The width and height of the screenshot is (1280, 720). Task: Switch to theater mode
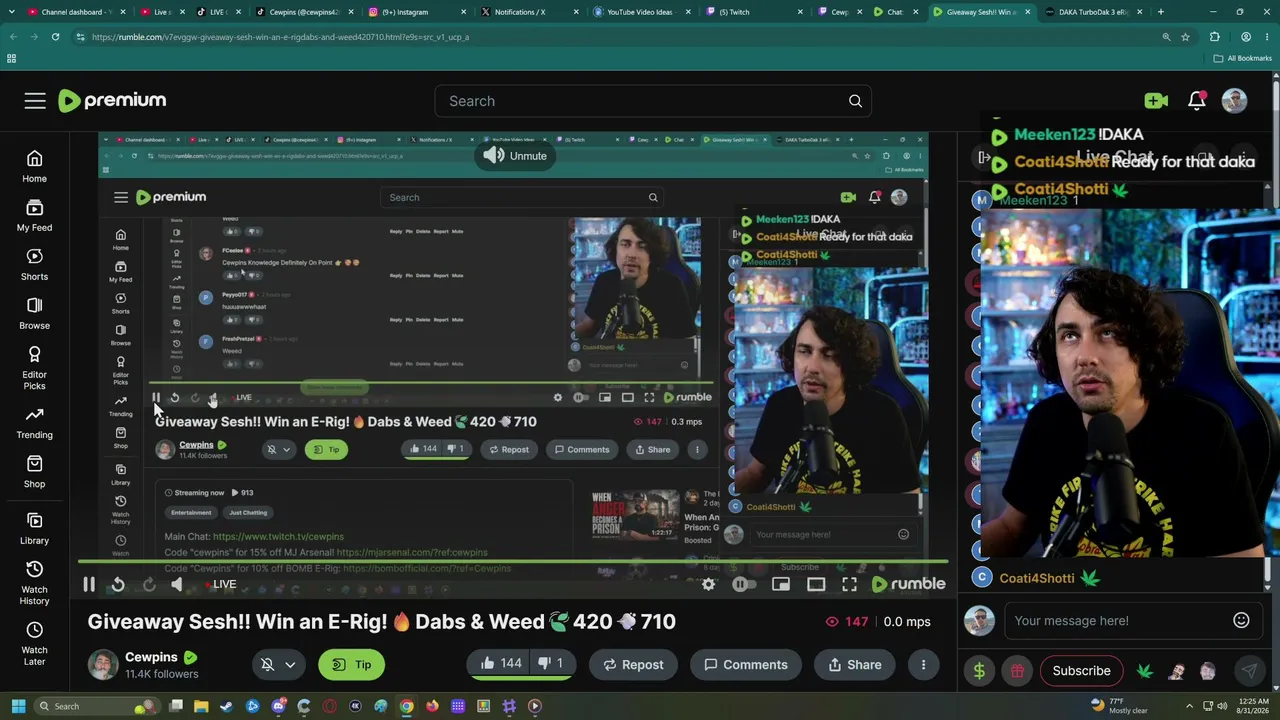tap(816, 584)
